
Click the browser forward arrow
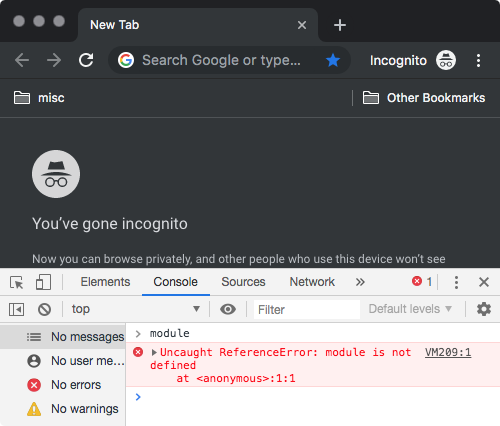click(x=54, y=60)
